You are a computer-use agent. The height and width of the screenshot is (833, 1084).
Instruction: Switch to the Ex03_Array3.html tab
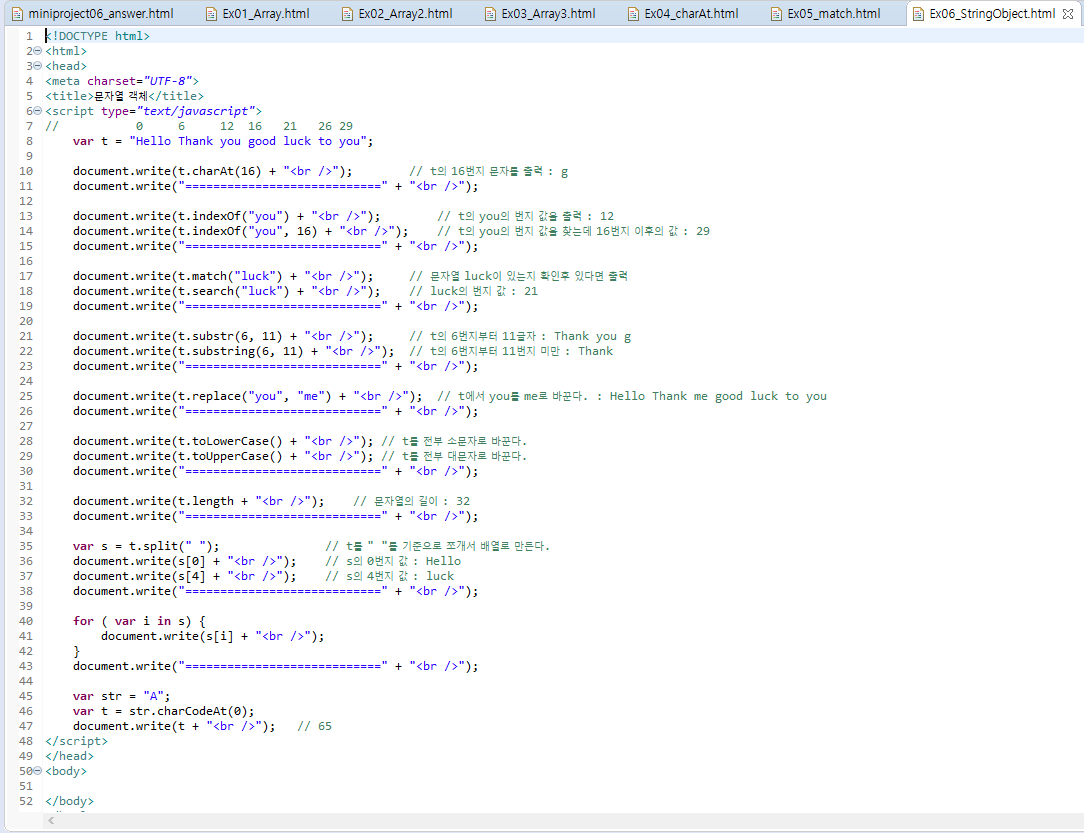point(541,13)
